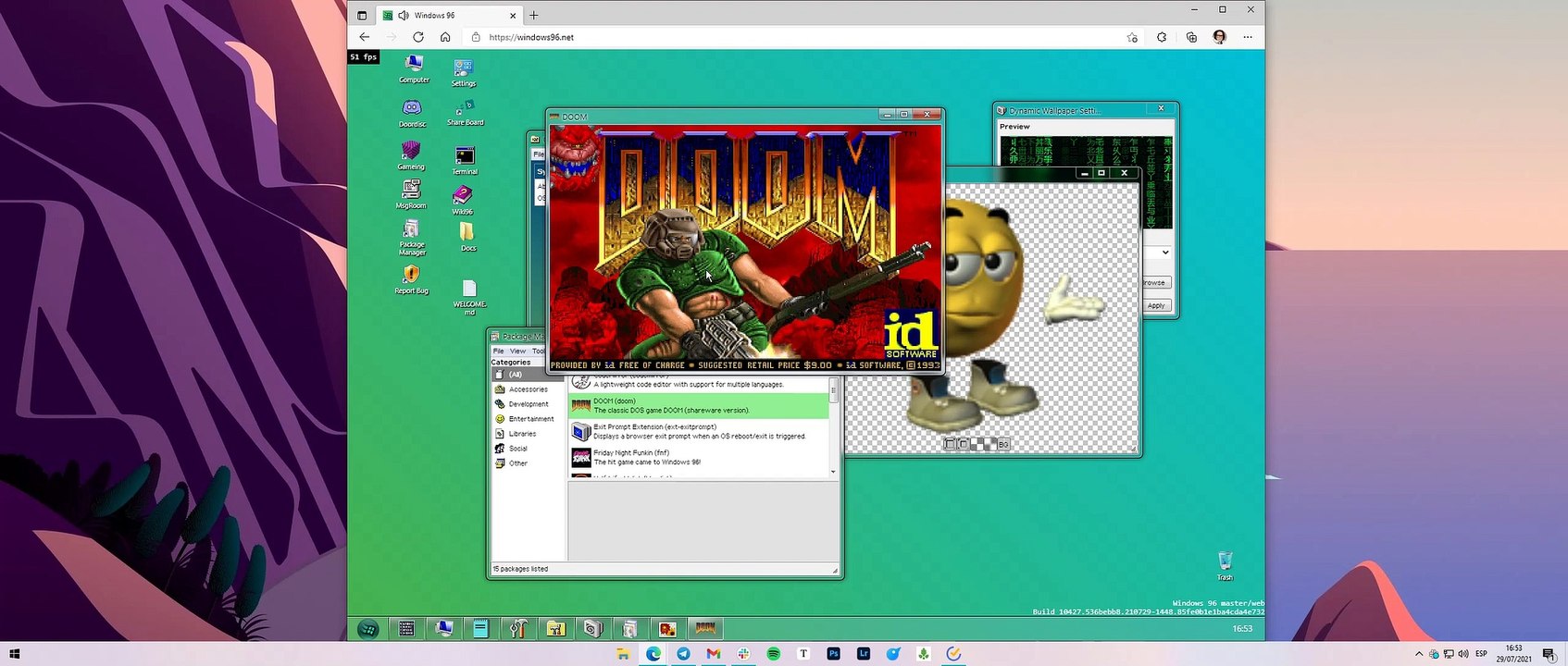This screenshot has height=666, width=1568.
Task: Click the notepad taskbar item in Windows 96
Action: click(480, 629)
